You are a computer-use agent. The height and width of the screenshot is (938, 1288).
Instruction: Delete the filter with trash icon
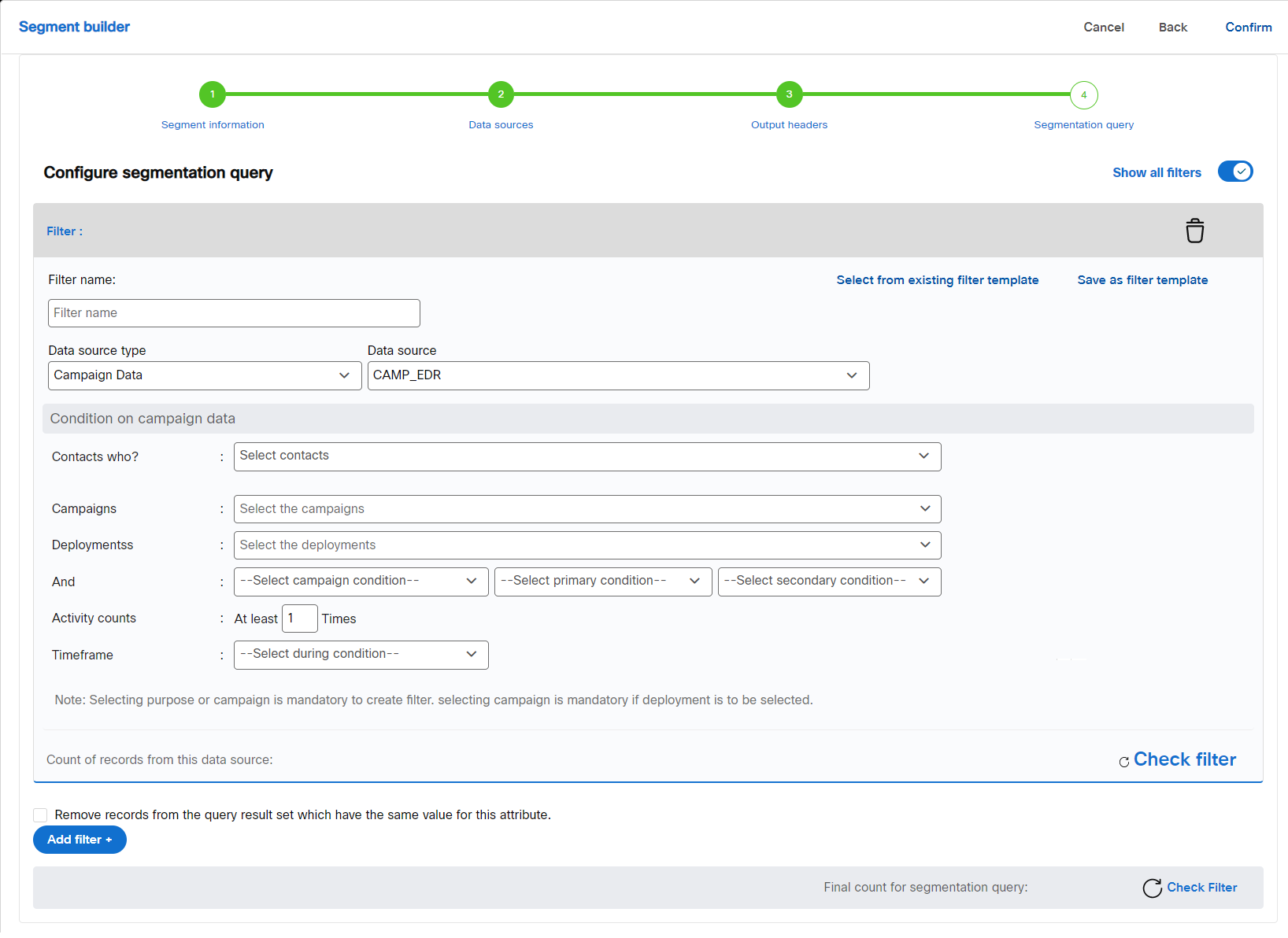tap(1194, 231)
